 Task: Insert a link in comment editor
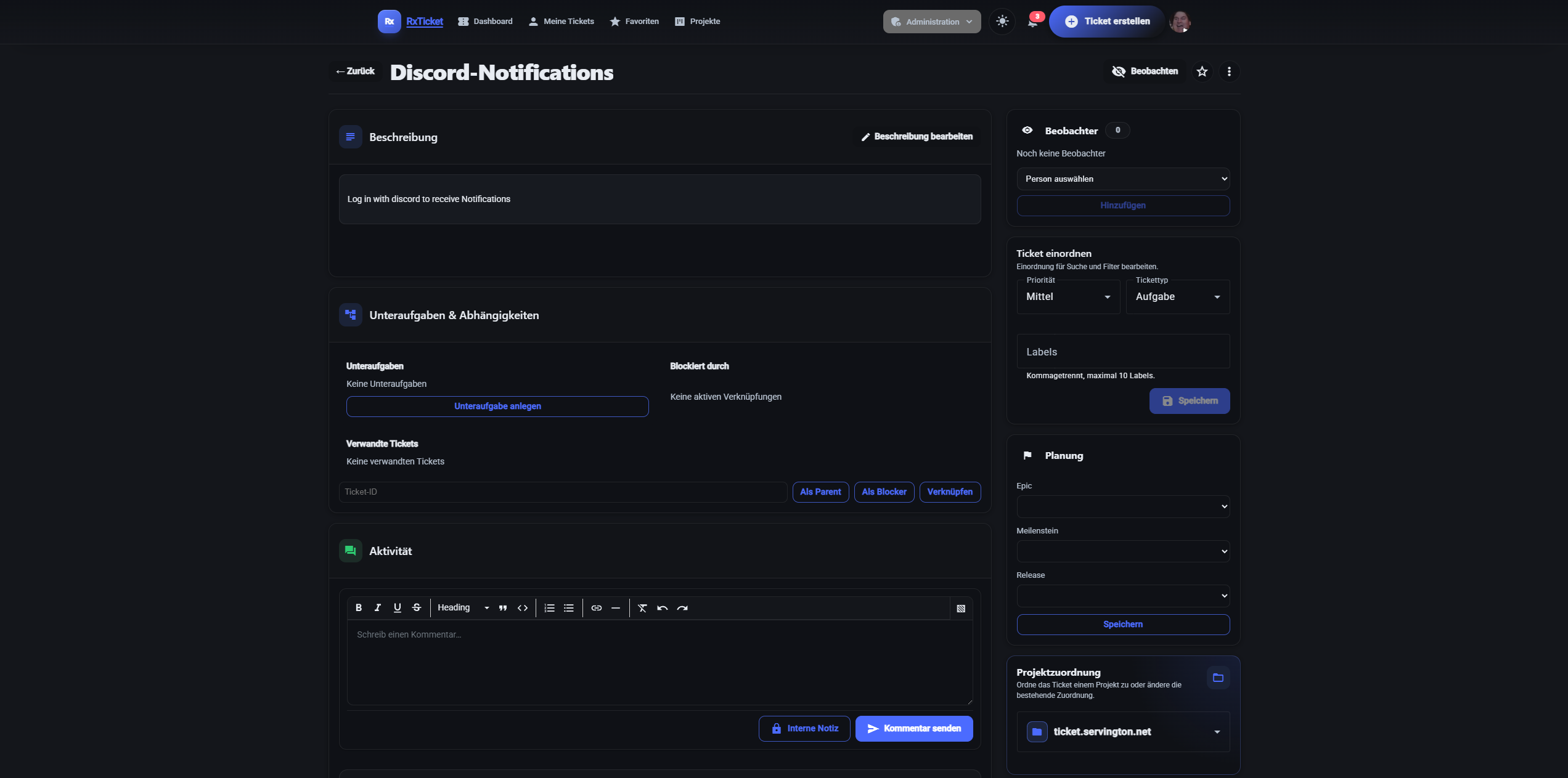(597, 608)
